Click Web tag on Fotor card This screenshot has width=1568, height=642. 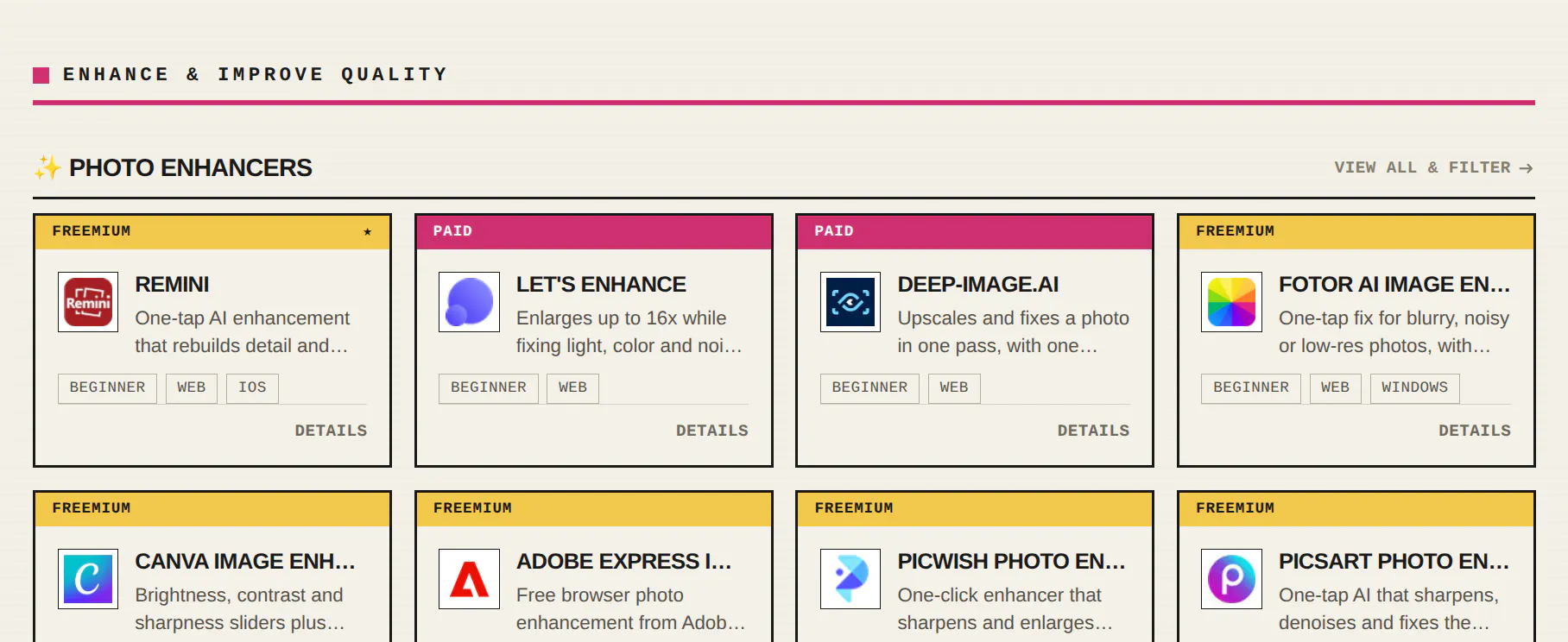pyautogui.click(x=1335, y=387)
